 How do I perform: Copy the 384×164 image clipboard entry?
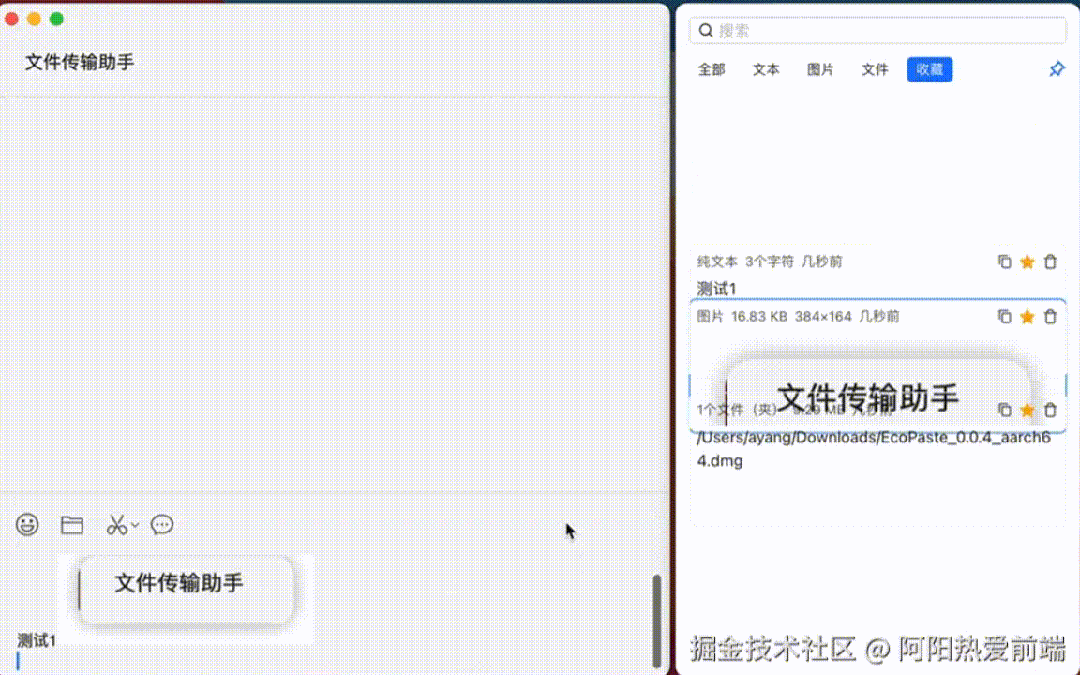pyautogui.click(x=1004, y=316)
